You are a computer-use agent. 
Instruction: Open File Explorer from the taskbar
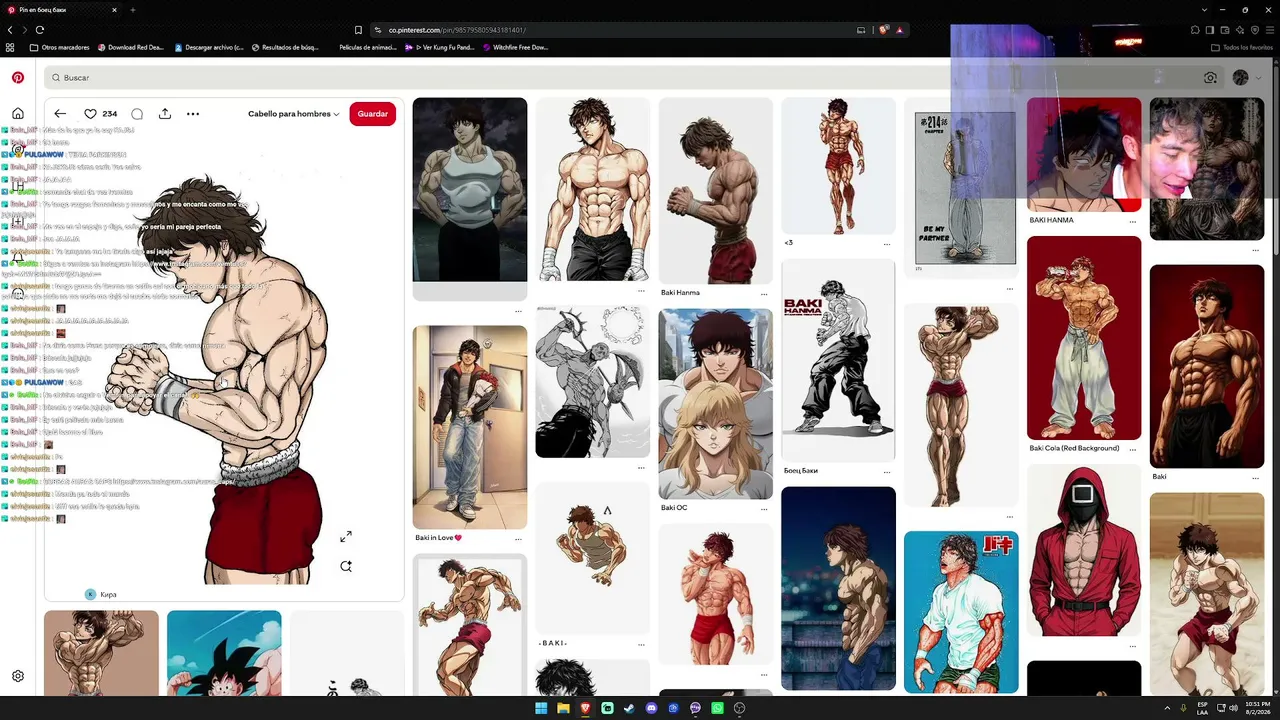(563, 708)
